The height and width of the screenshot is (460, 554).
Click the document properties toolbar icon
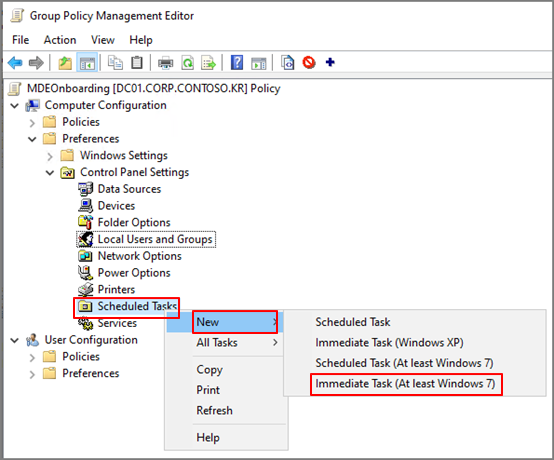[x=288, y=63]
